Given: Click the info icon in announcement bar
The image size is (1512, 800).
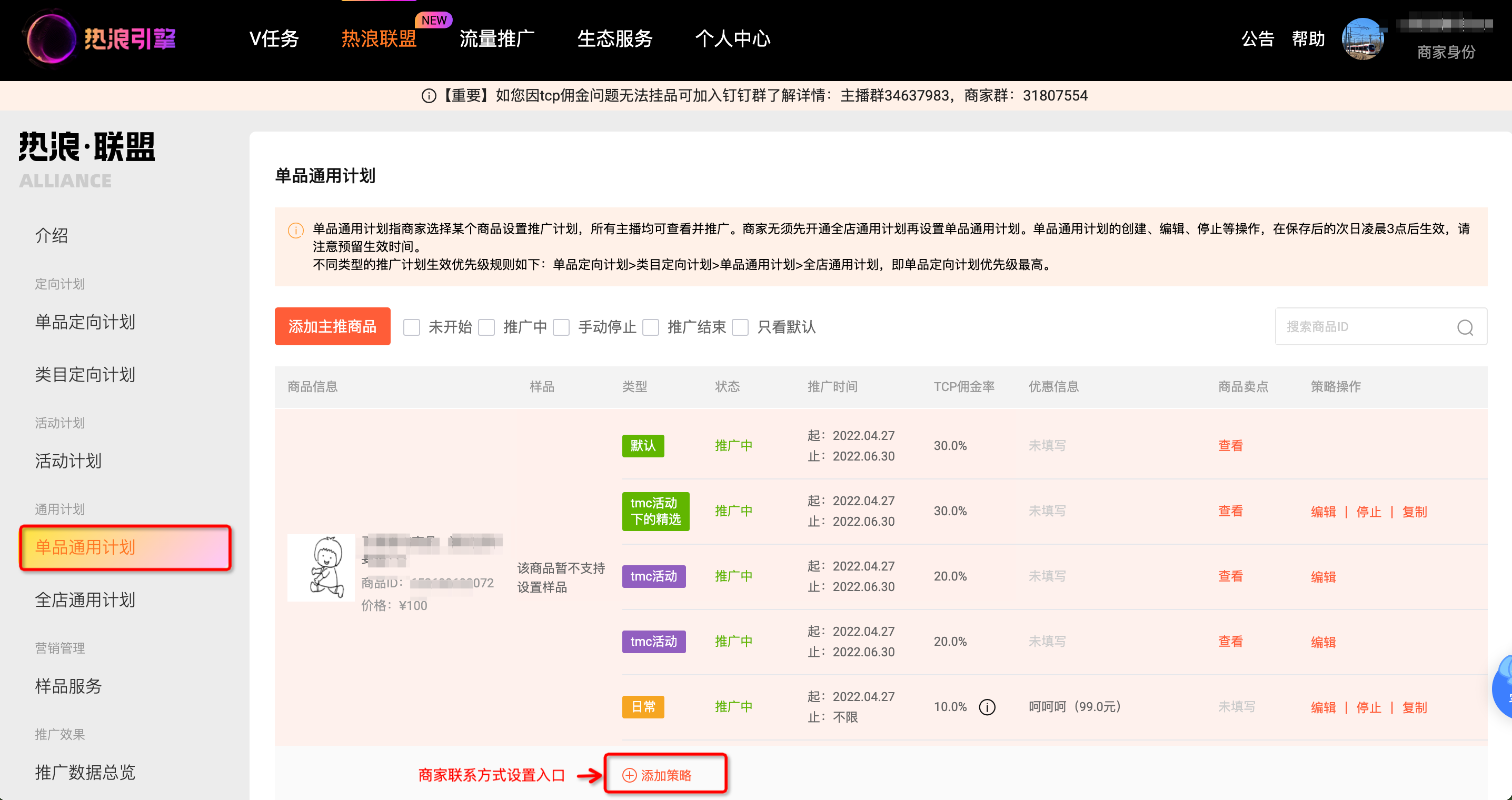Looking at the screenshot, I should pos(429,96).
